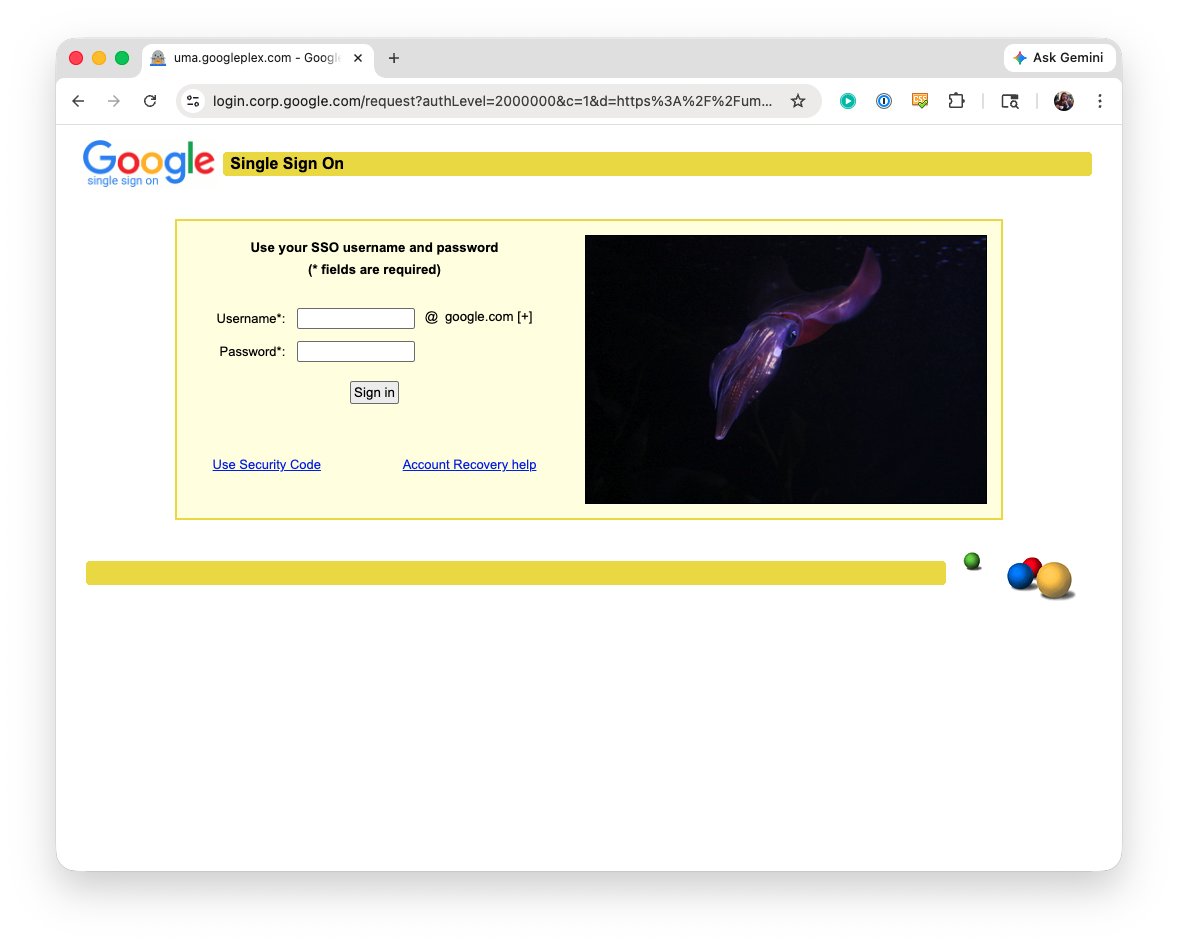The height and width of the screenshot is (945, 1178).
Task: Select the uma.googleplex.com tab
Action: point(258,58)
